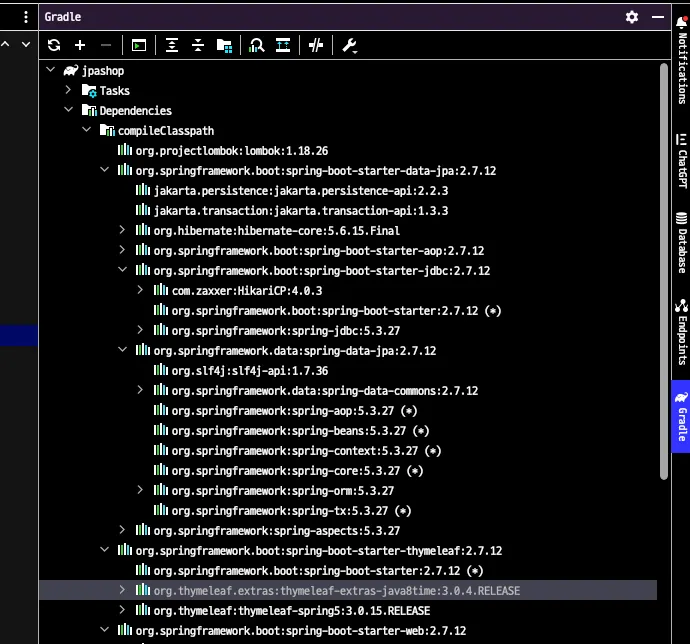The height and width of the screenshot is (644, 690).
Task: Expand the com.zaxxer:HikariCP:4.0.3 node
Action: click(x=141, y=291)
